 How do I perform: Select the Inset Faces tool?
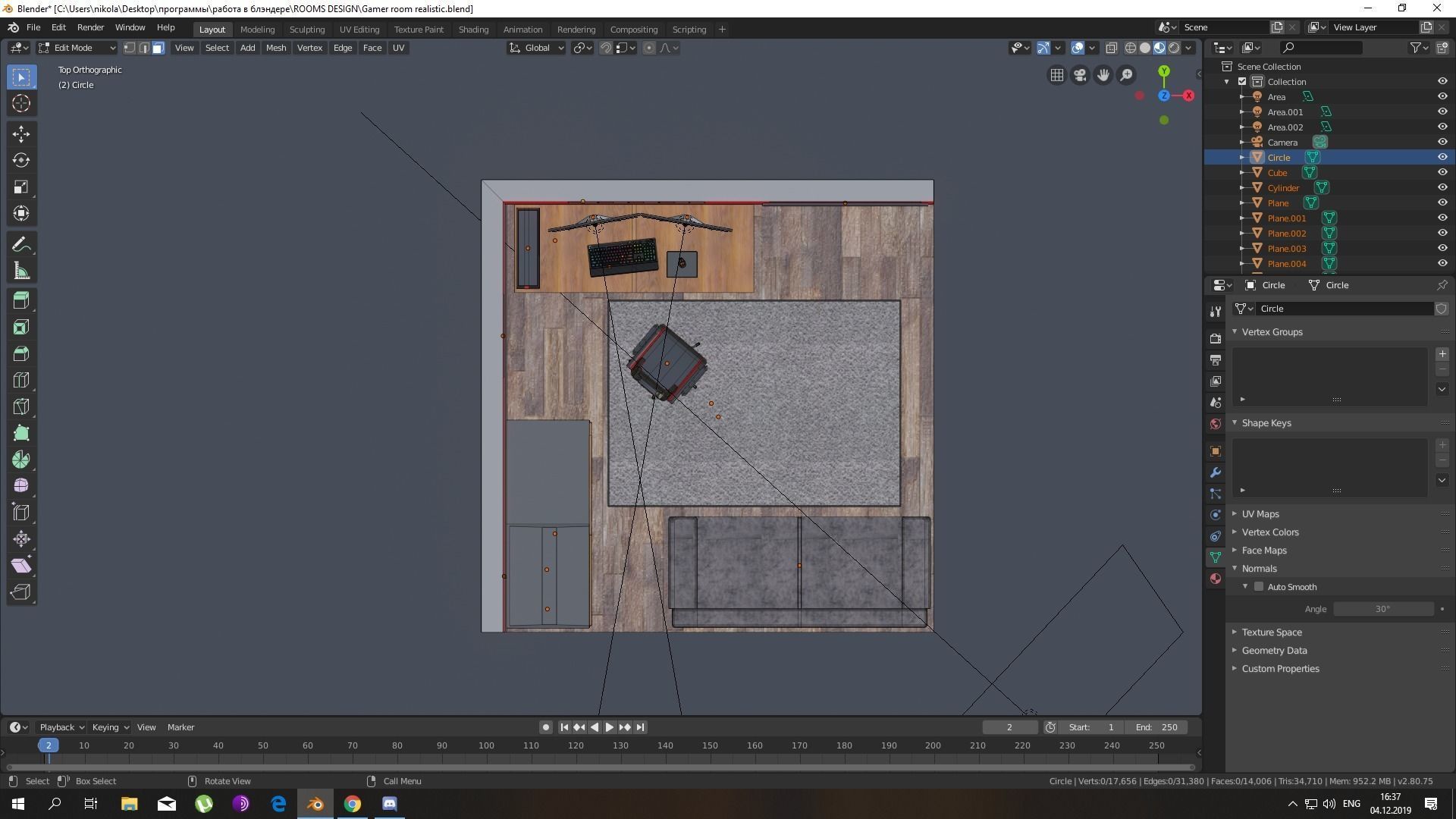pyautogui.click(x=21, y=327)
